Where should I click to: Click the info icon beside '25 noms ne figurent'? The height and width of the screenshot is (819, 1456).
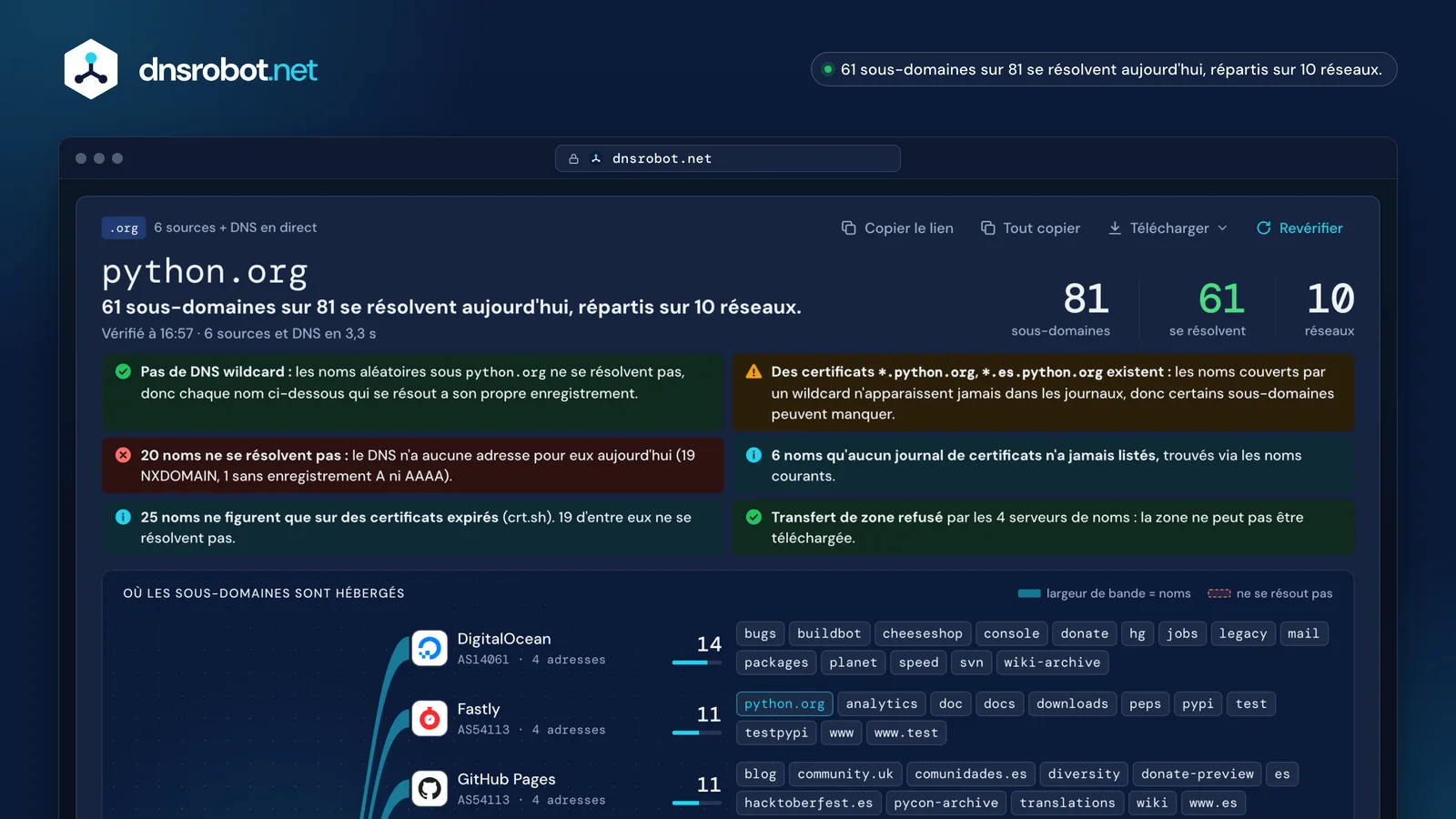(123, 517)
